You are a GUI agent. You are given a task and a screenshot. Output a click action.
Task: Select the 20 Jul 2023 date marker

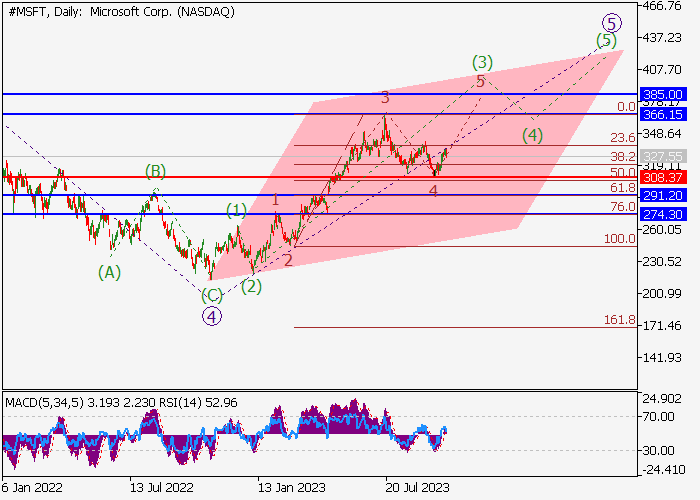point(417,486)
